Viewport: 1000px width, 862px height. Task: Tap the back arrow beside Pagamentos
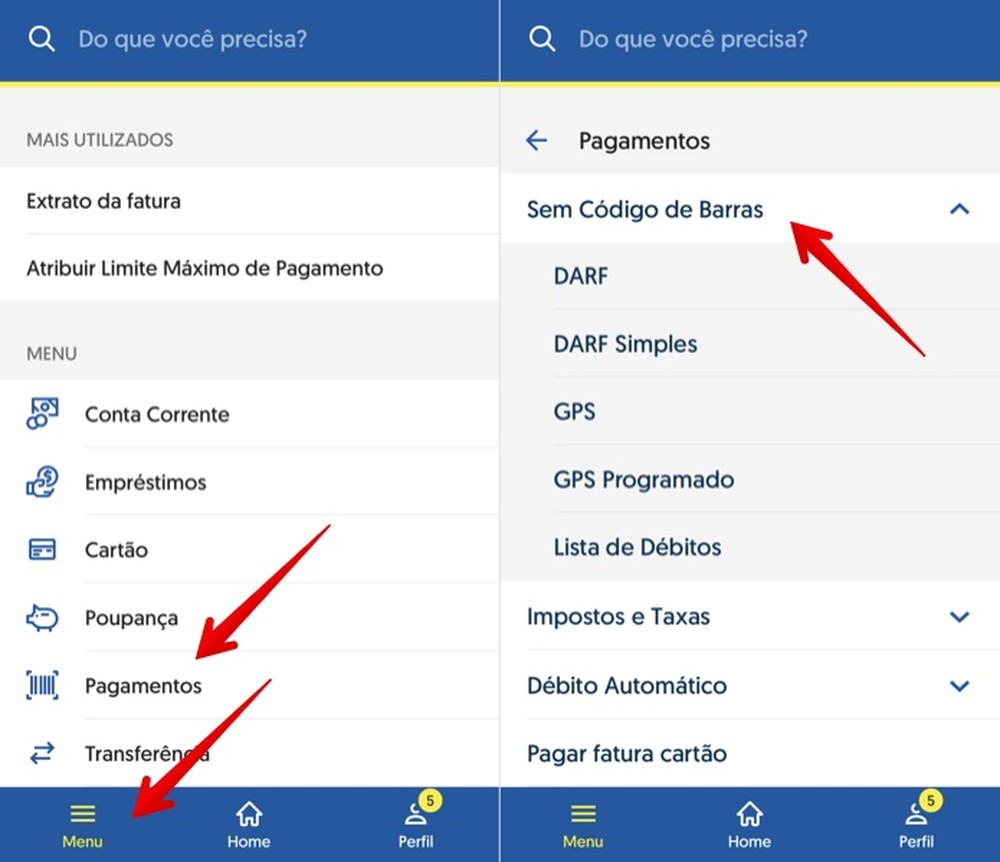pyautogui.click(x=537, y=141)
